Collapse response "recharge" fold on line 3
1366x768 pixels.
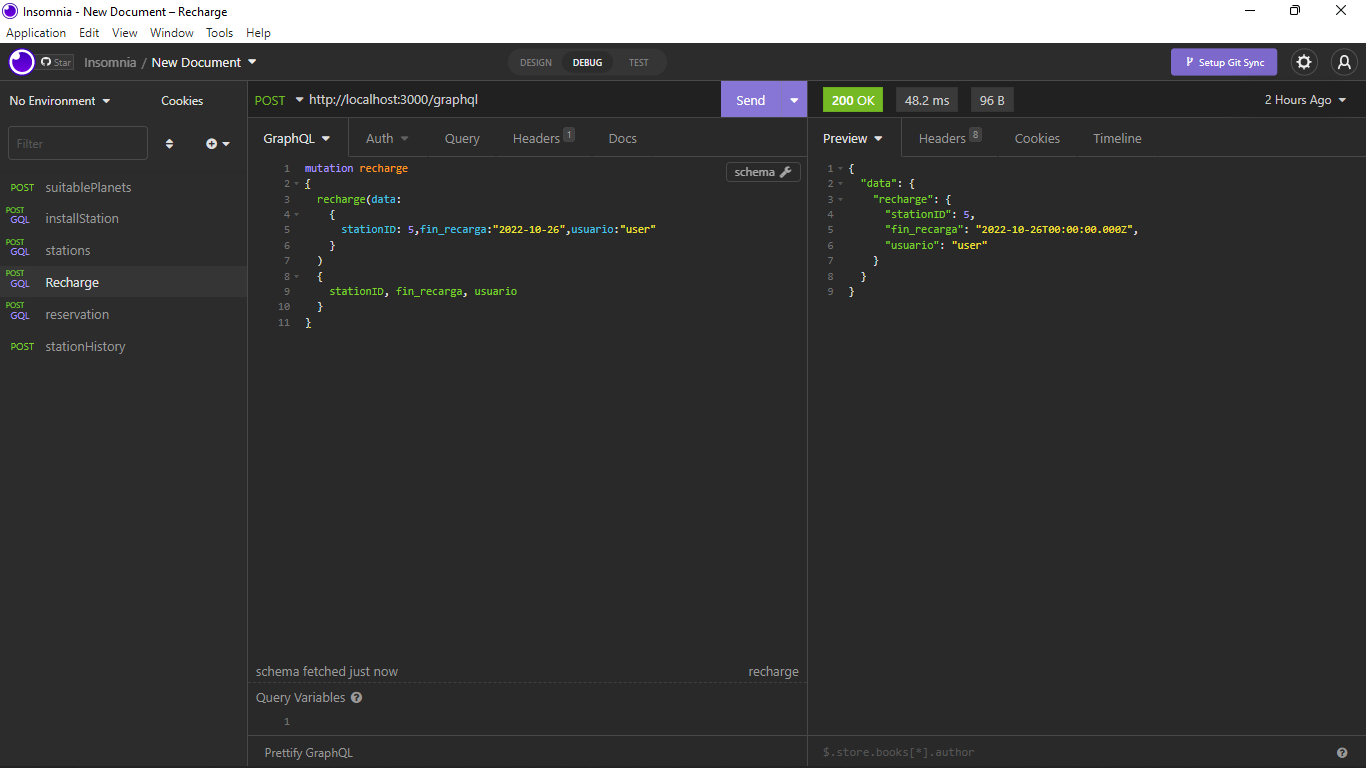[840, 200]
